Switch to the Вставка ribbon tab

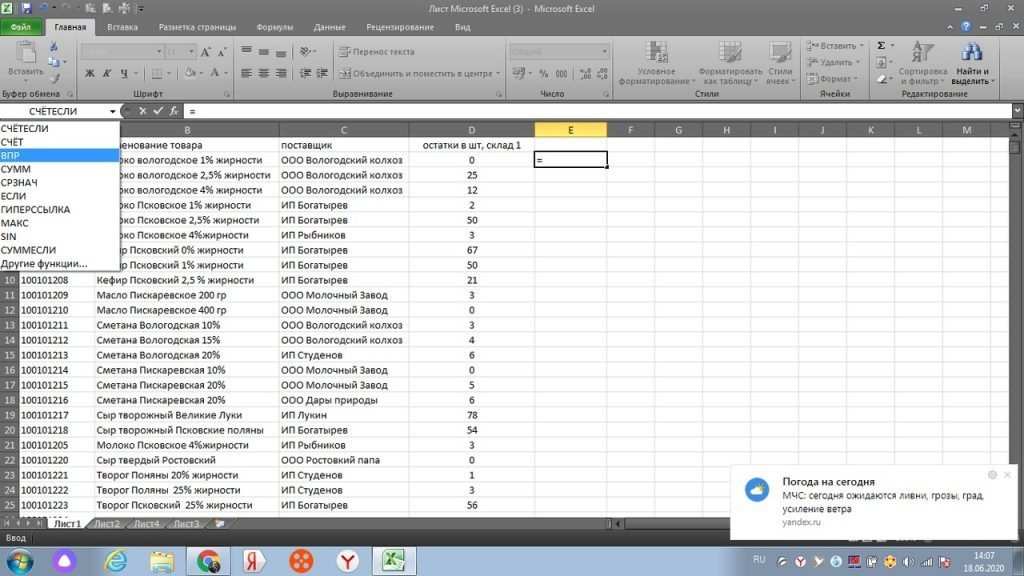tap(121, 27)
